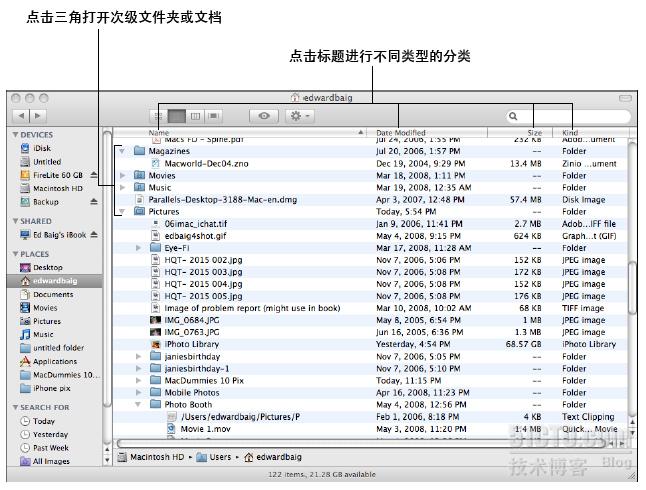This screenshot has width=646, height=490.
Task: Open Pictures in the sidebar PLACES list
Action: [x=41, y=321]
